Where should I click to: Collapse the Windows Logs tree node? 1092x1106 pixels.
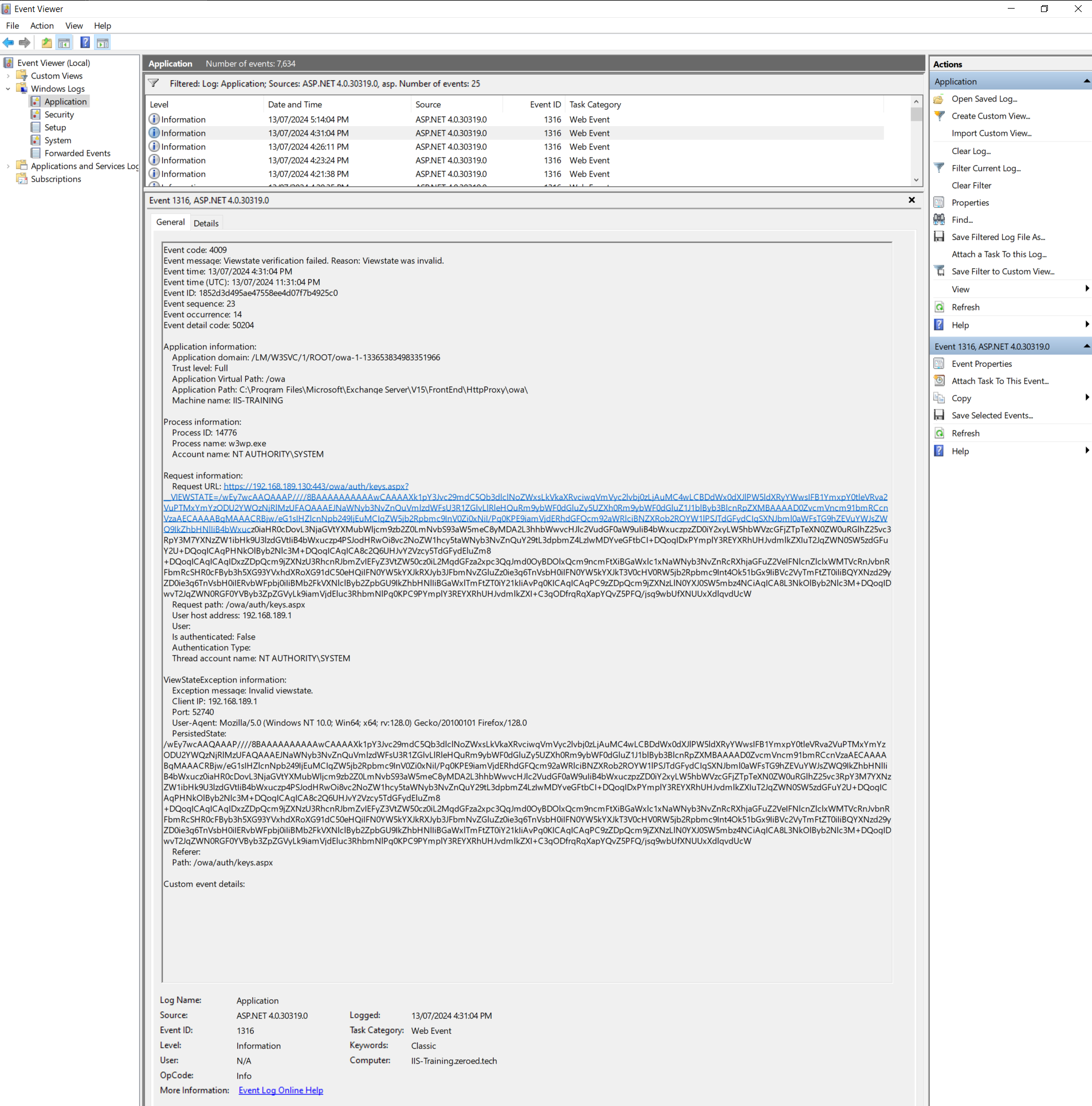click(x=8, y=89)
